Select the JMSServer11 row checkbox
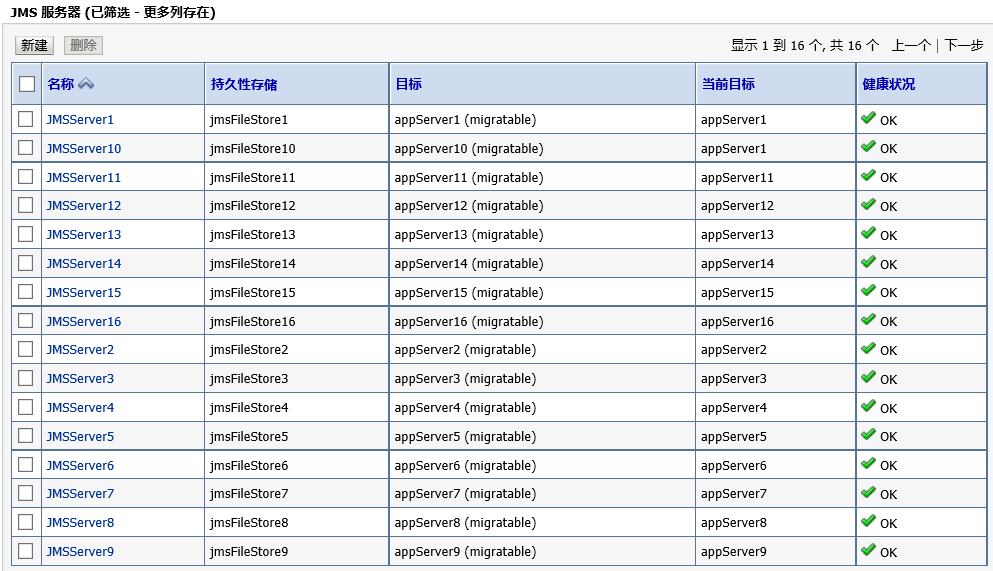Viewport: 993px width, 571px height. pos(25,177)
